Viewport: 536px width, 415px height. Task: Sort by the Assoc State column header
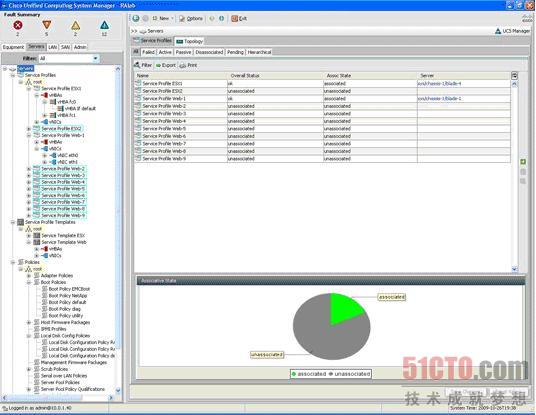click(x=370, y=76)
